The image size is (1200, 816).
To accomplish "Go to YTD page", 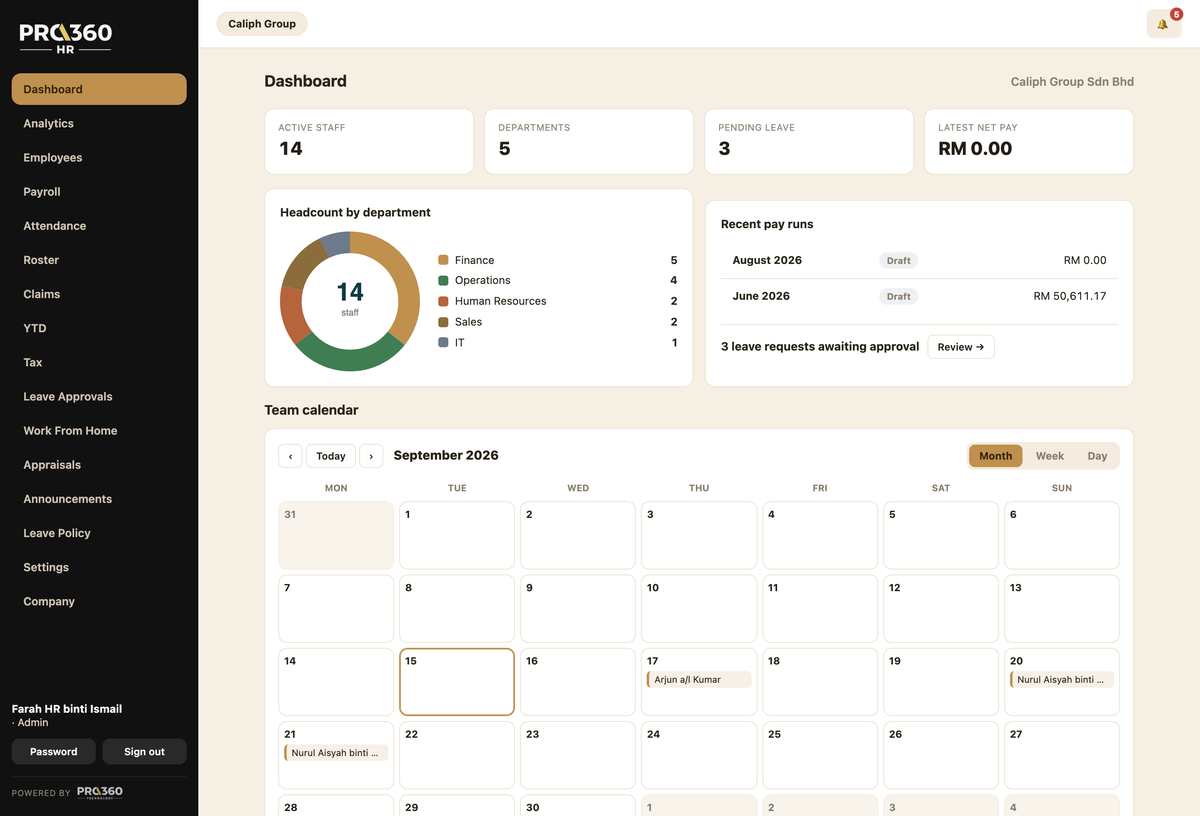I will (x=99, y=328).
